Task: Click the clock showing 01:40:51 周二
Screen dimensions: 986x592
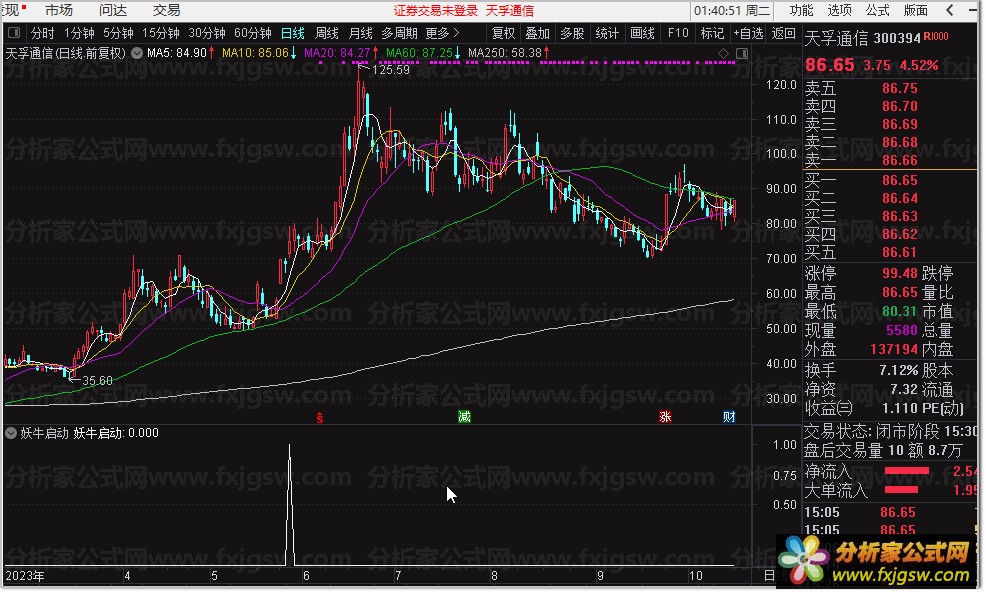Action: 732,11
